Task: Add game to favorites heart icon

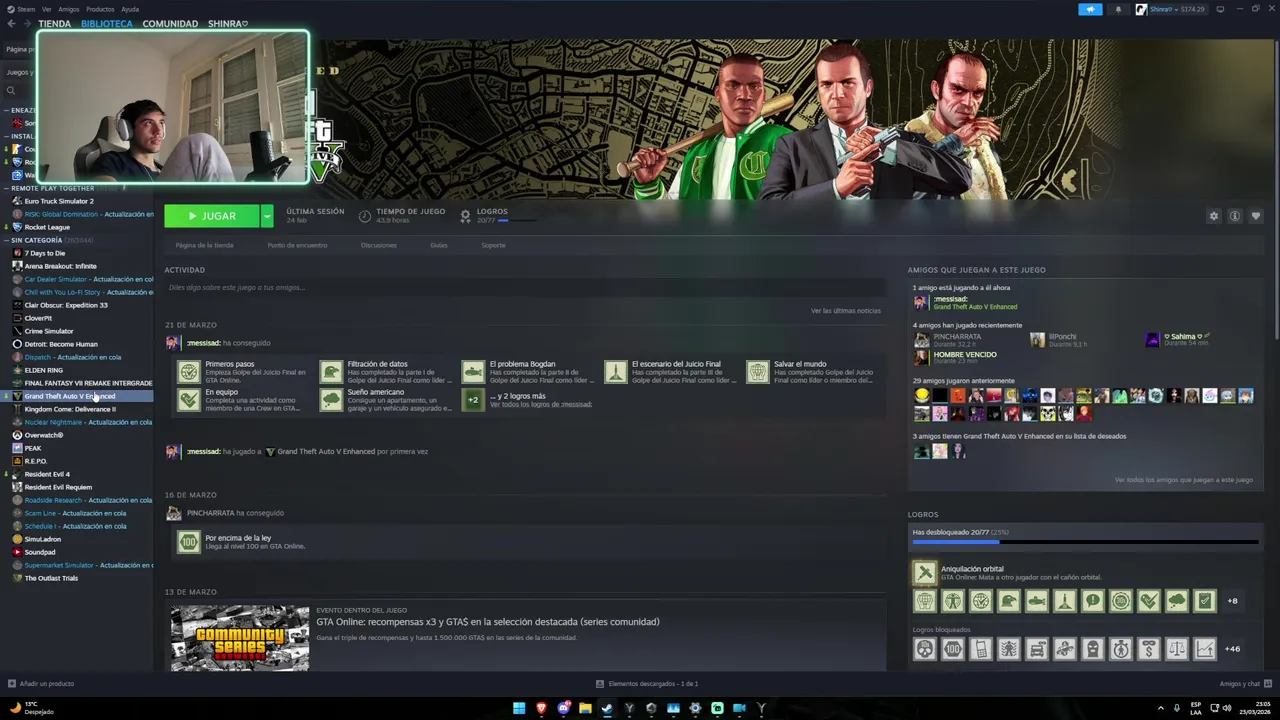Action: coord(1256,216)
